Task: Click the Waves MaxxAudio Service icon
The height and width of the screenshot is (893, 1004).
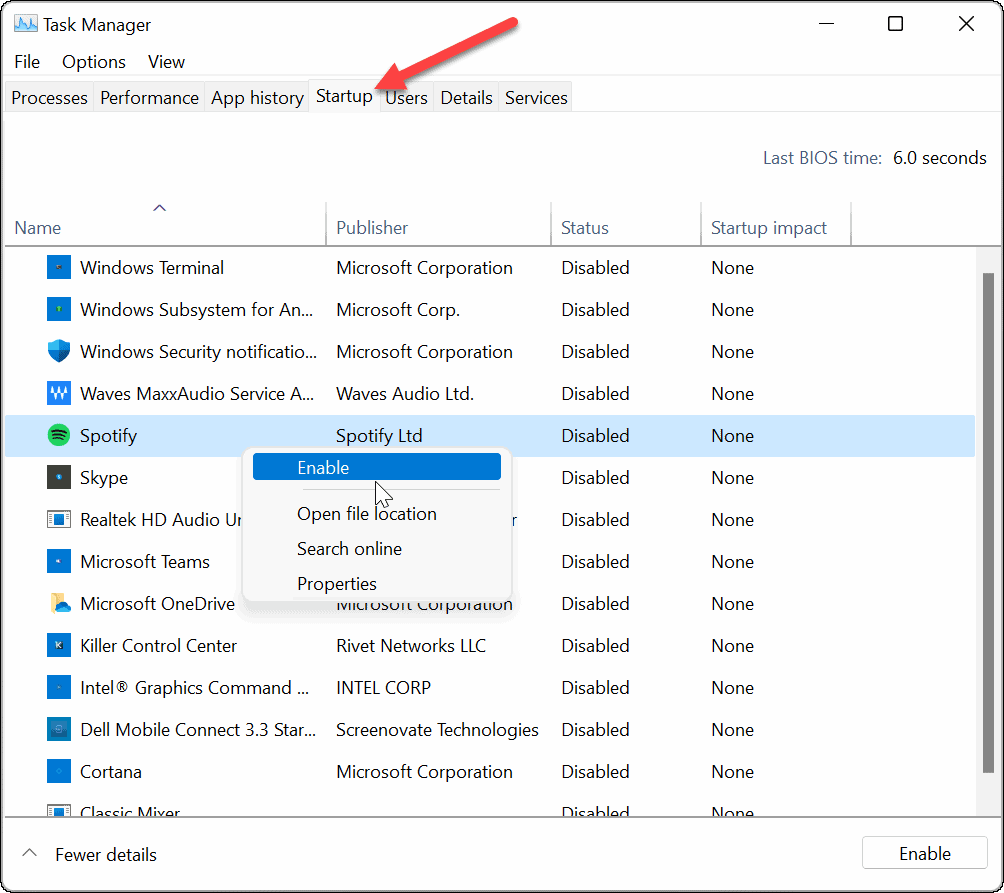Action: click(x=58, y=393)
